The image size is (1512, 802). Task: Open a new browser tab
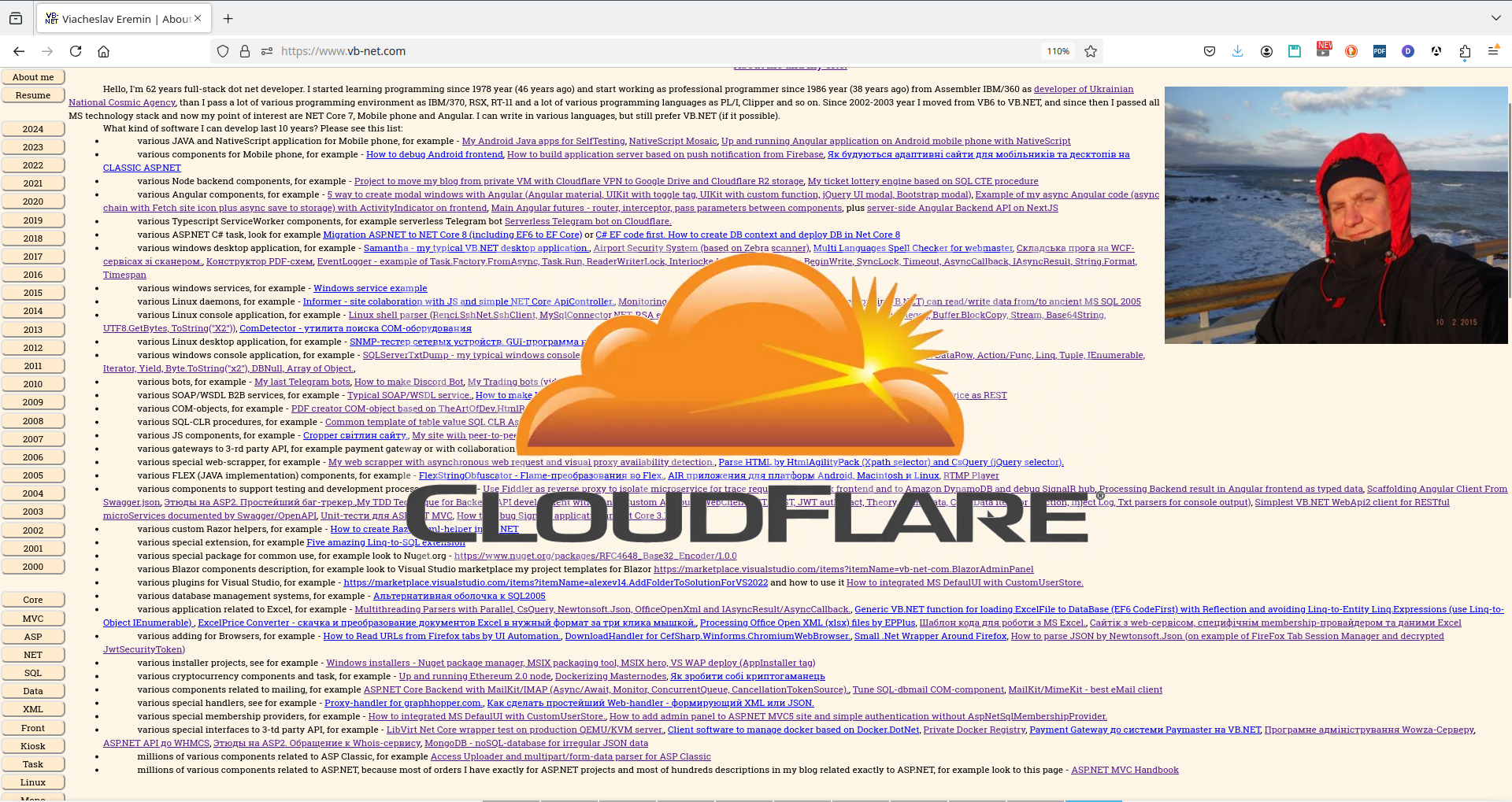(x=228, y=18)
